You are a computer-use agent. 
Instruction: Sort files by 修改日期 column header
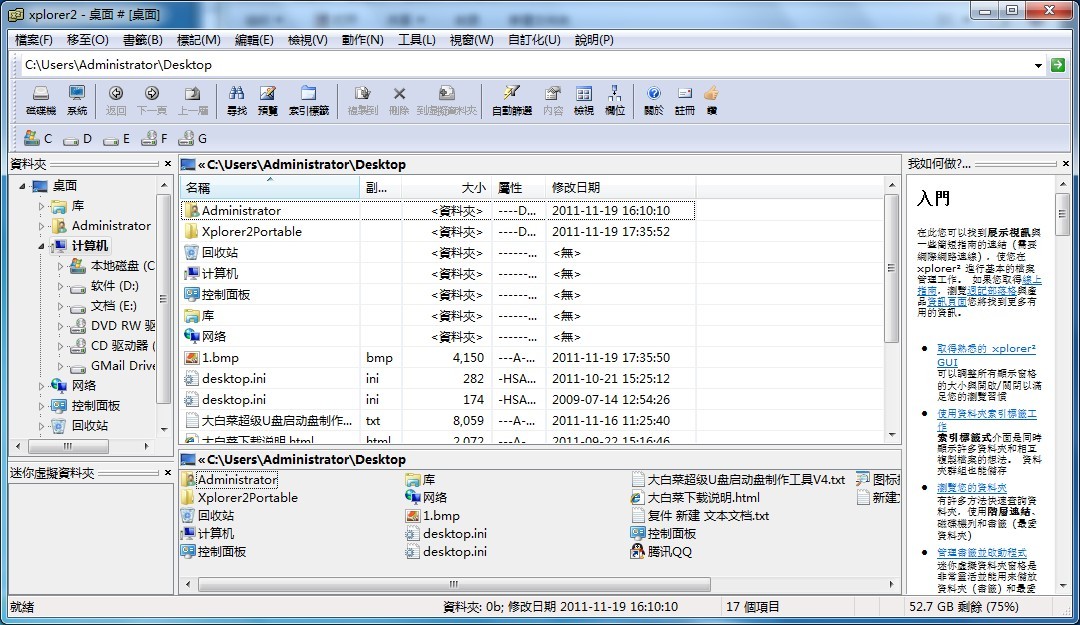(576, 187)
